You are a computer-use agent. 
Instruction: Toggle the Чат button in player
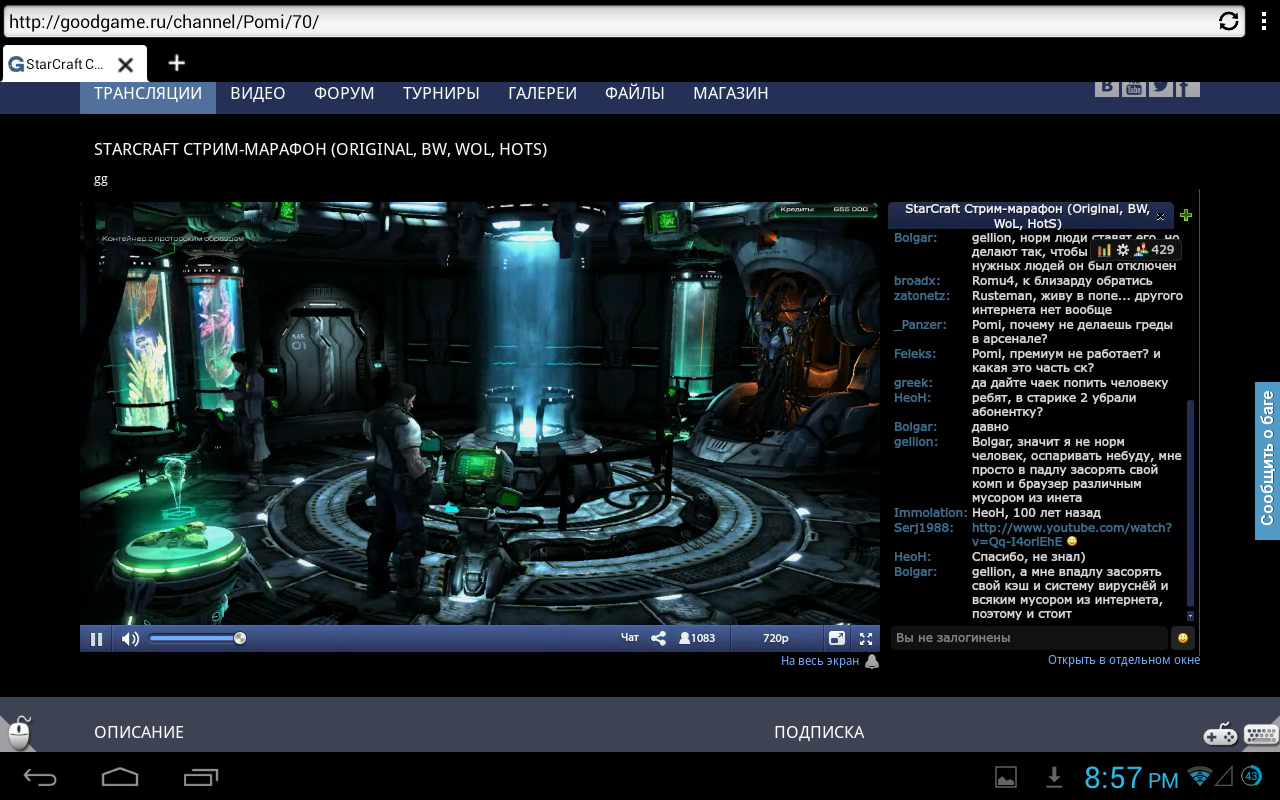[x=630, y=638]
